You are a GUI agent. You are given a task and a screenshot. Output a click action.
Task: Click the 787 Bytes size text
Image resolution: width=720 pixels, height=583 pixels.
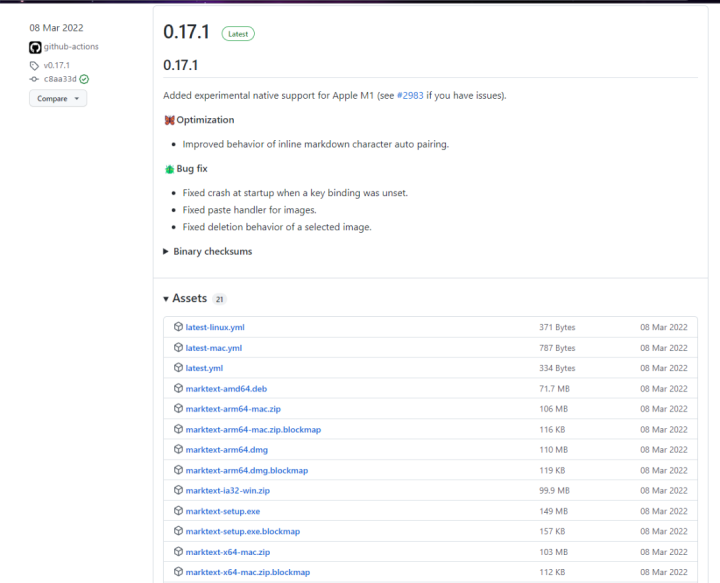coord(557,348)
